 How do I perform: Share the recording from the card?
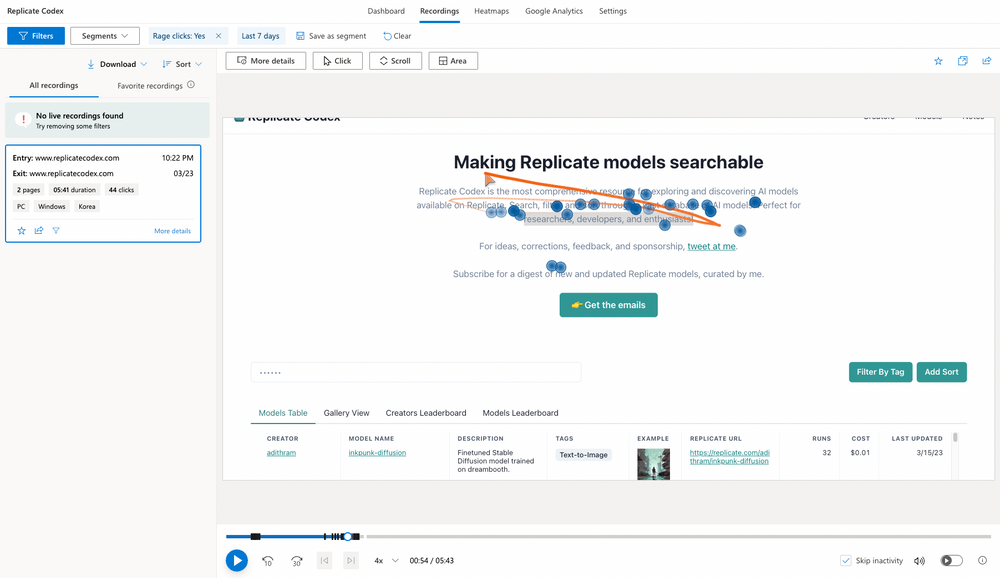click(39, 230)
